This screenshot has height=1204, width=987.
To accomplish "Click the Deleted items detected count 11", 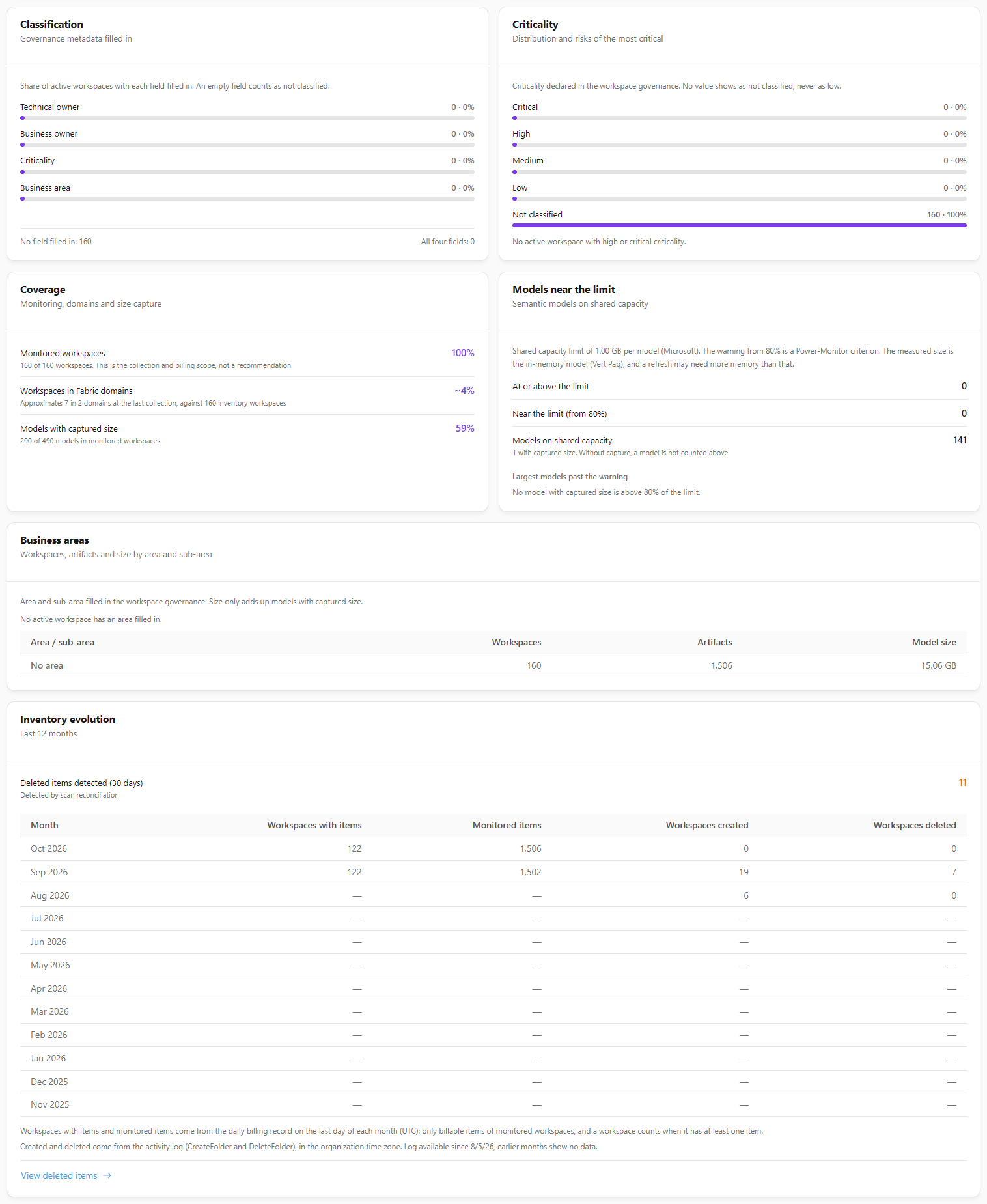I will pyautogui.click(x=962, y=783).
